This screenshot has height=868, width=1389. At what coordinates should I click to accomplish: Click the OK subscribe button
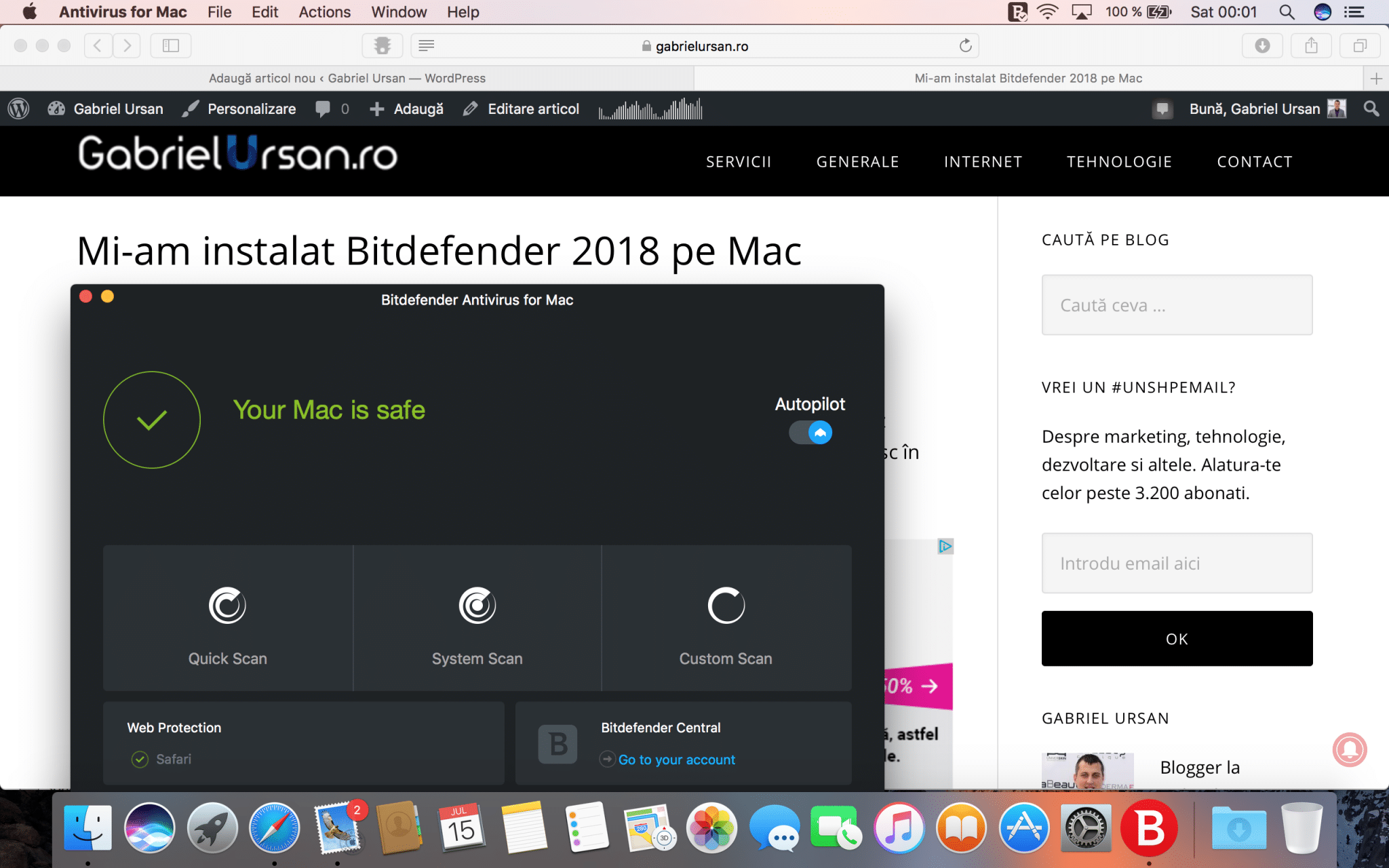click(x=1177, y=638)
